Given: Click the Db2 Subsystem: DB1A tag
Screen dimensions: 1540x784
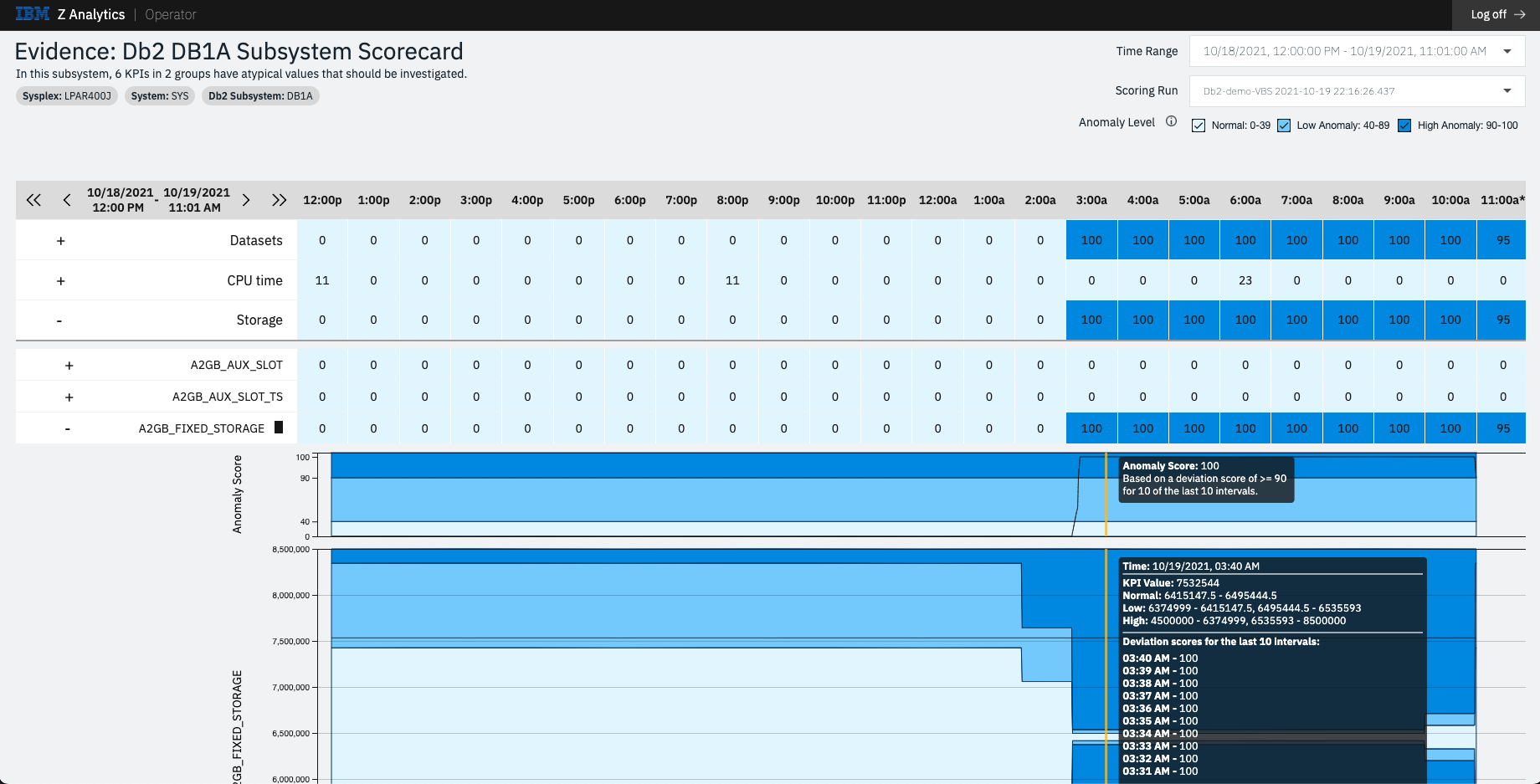Looking at the screenshot, I should (x=260, y=96).
